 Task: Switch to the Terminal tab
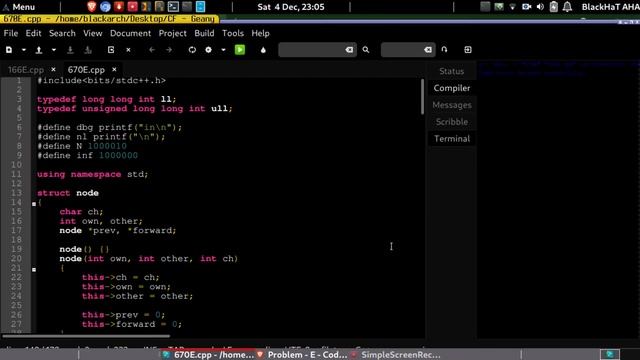(451, 139)
